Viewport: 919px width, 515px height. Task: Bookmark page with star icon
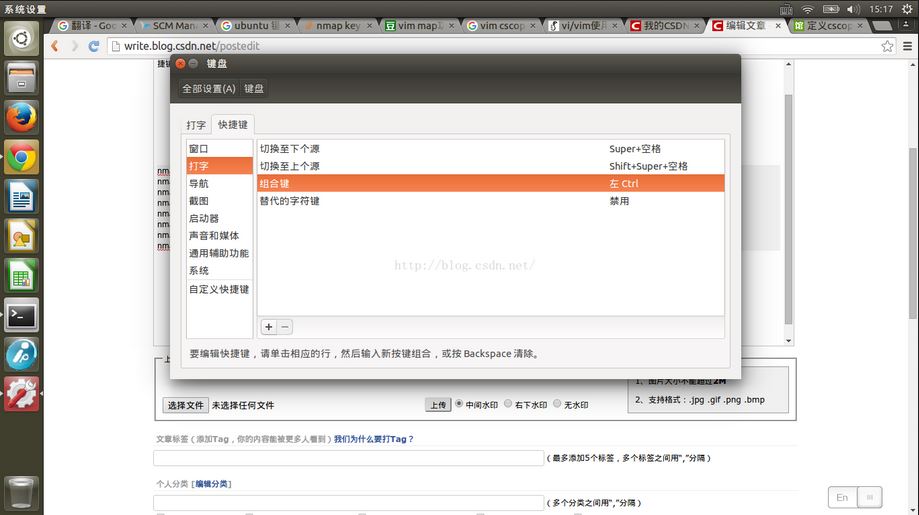(887, 46)
